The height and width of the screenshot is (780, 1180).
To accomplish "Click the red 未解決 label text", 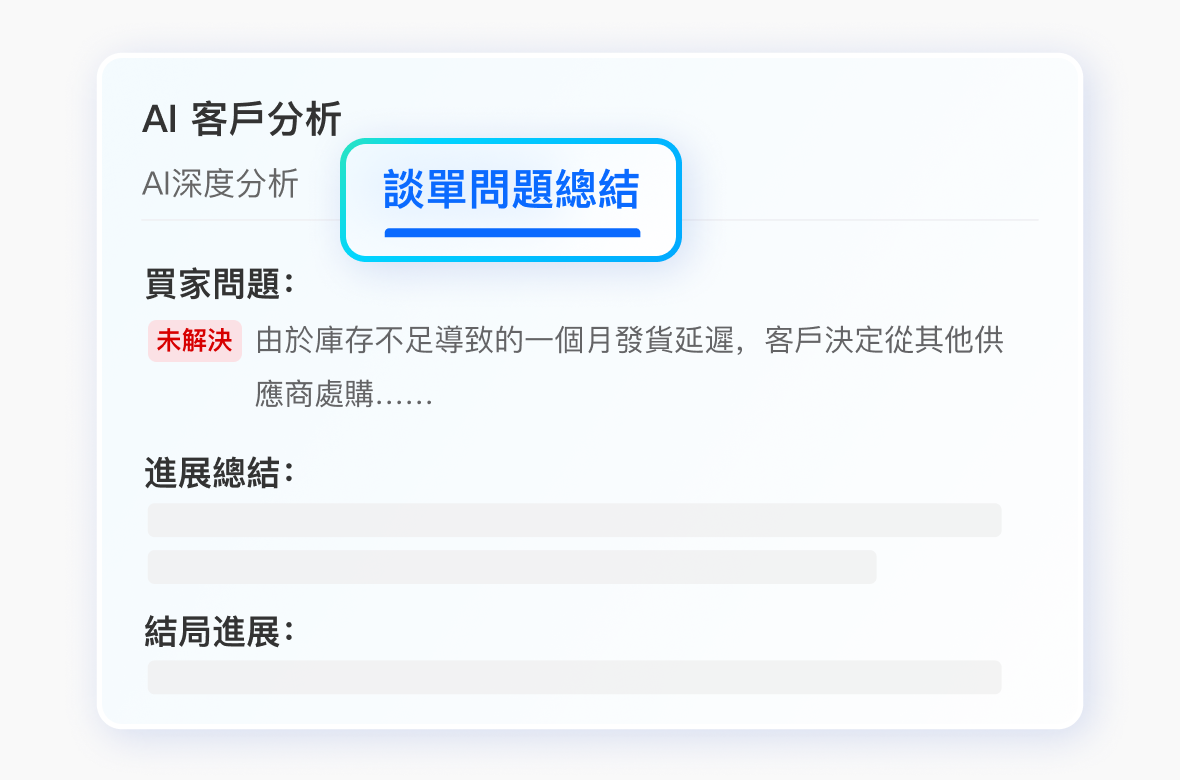I will pos(194,341).
